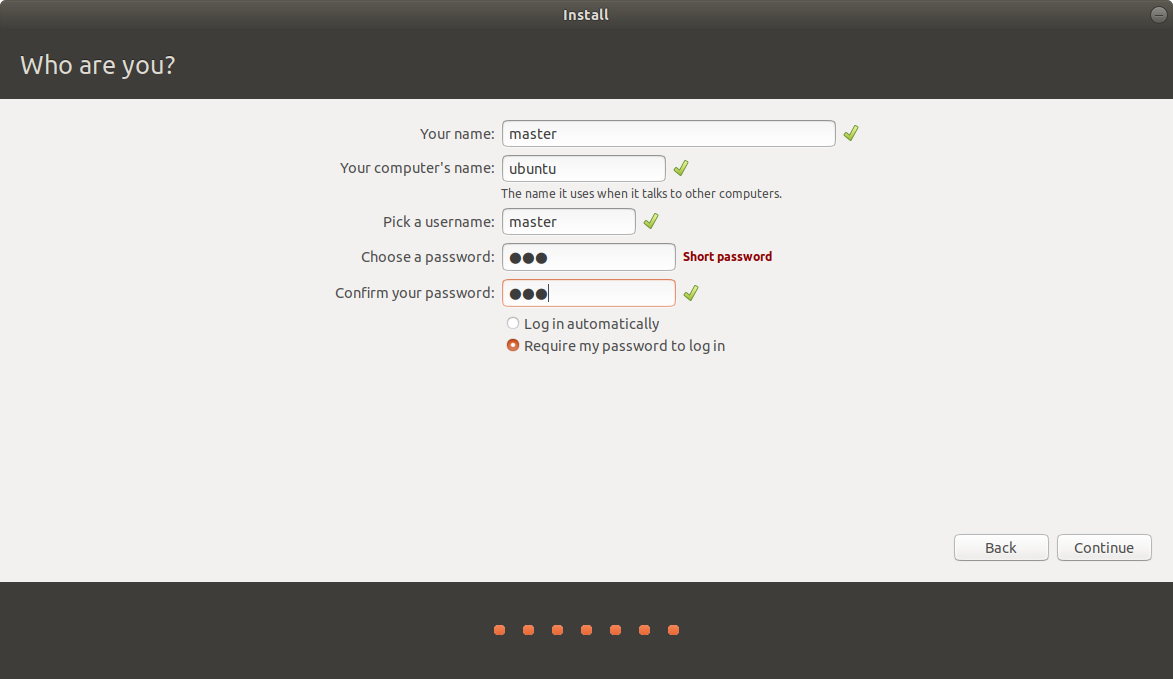The height and width of the screenshot is (679, 1173).
Task: Click the checkmark next to computer's name field
Action: [681, 168]
